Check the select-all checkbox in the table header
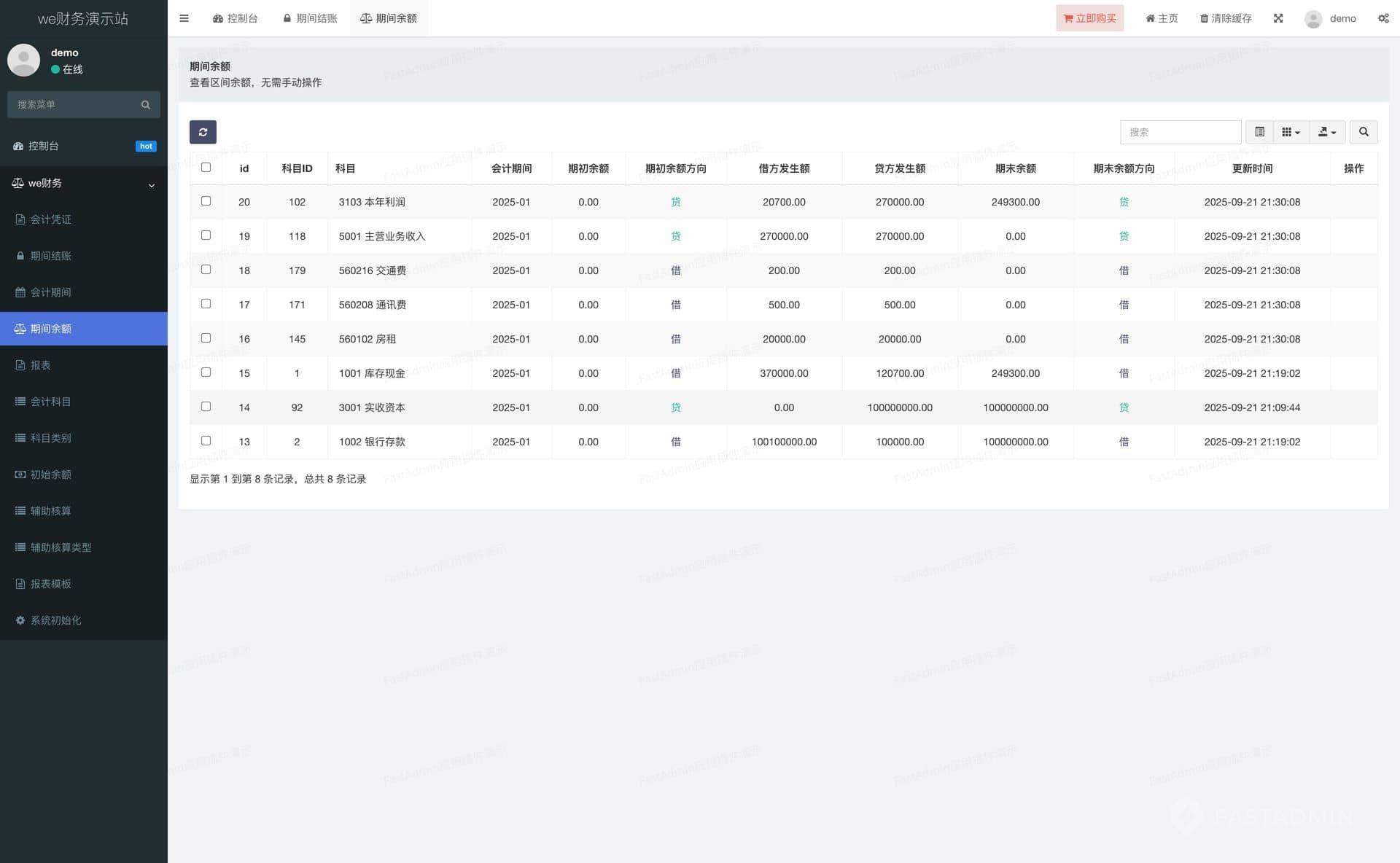This screenshot has width=1400, height=863. tap(206, 168)
